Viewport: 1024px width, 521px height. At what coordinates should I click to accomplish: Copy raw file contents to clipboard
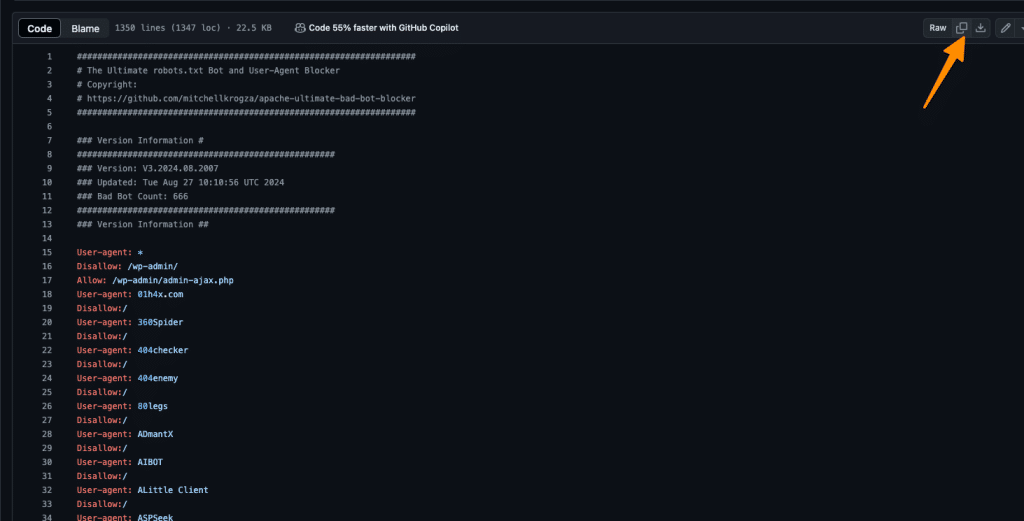(x=961, y=28)
